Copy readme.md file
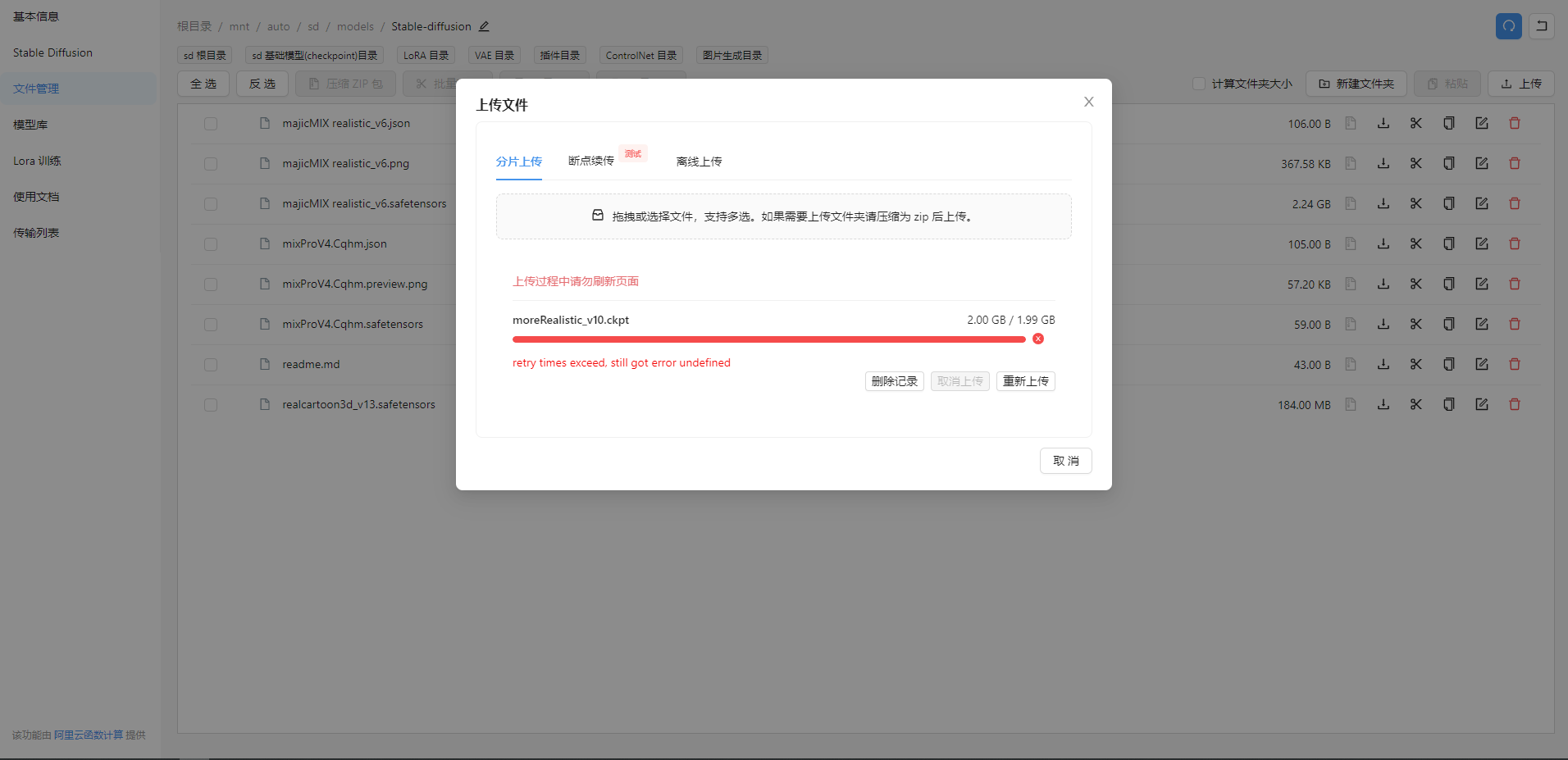1568x760 pixels. (1449, 365)
